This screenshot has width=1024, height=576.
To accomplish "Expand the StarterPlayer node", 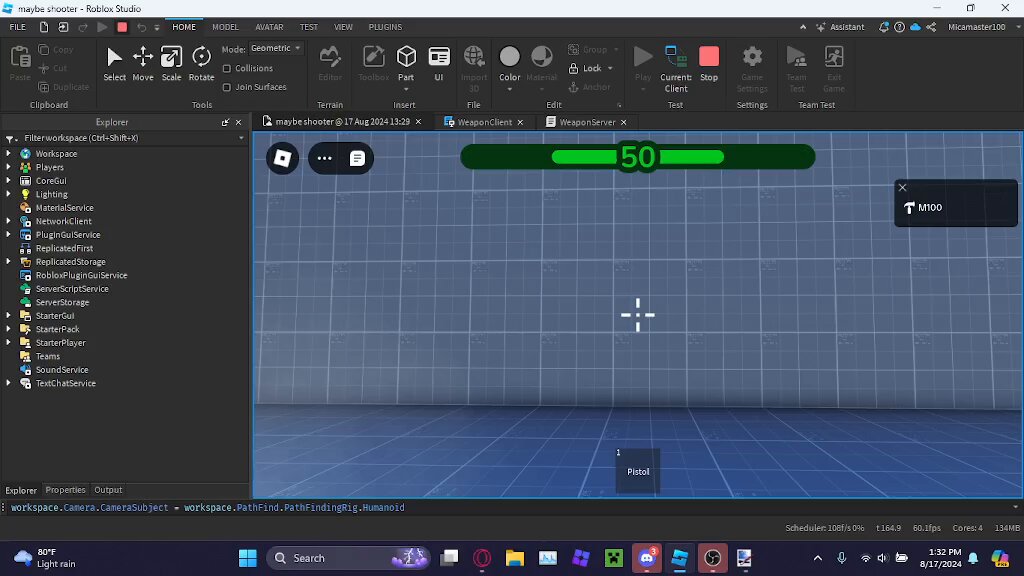I will (x=8, y=342).
